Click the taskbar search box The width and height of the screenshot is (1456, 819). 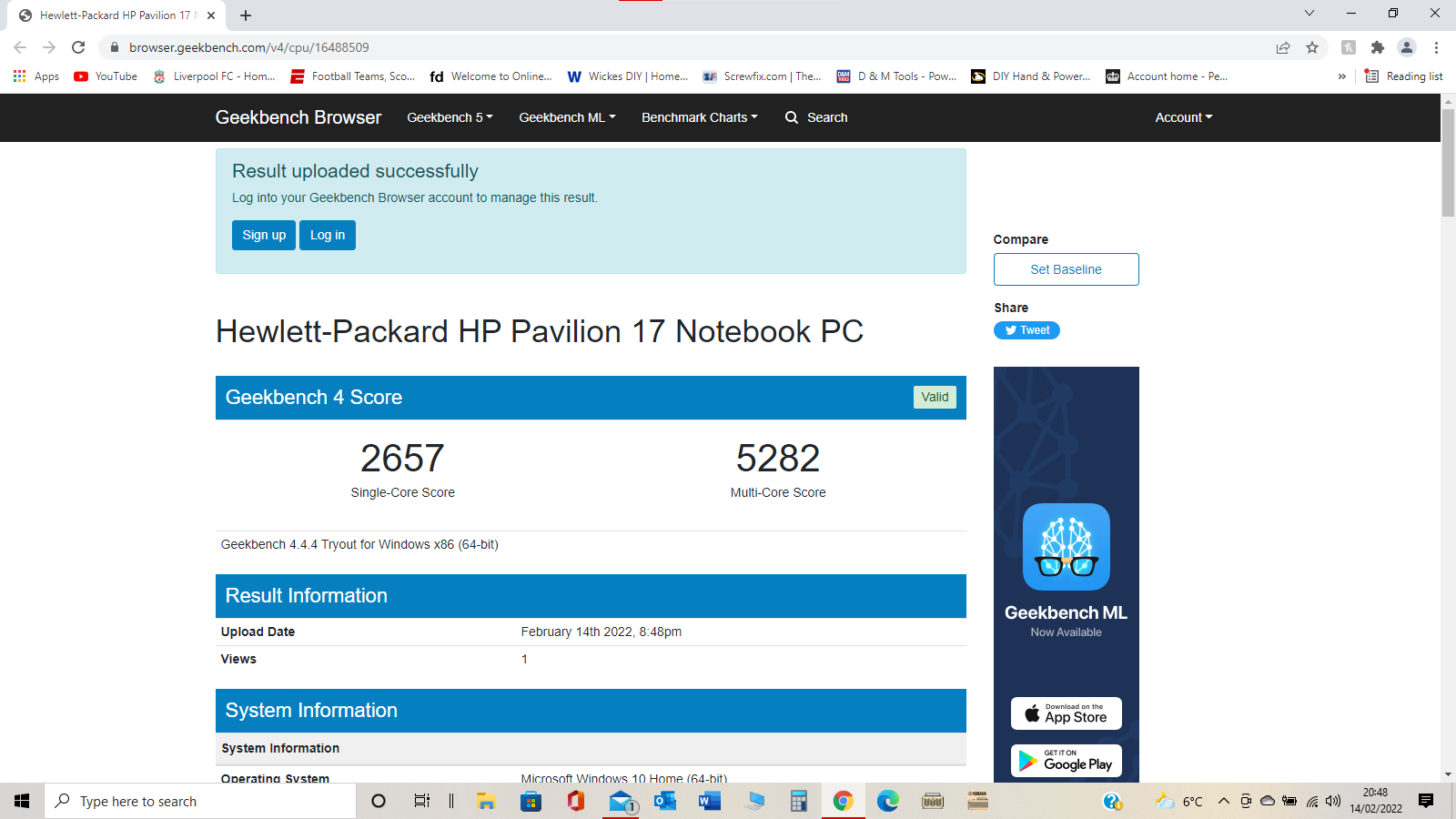(200, 801)
